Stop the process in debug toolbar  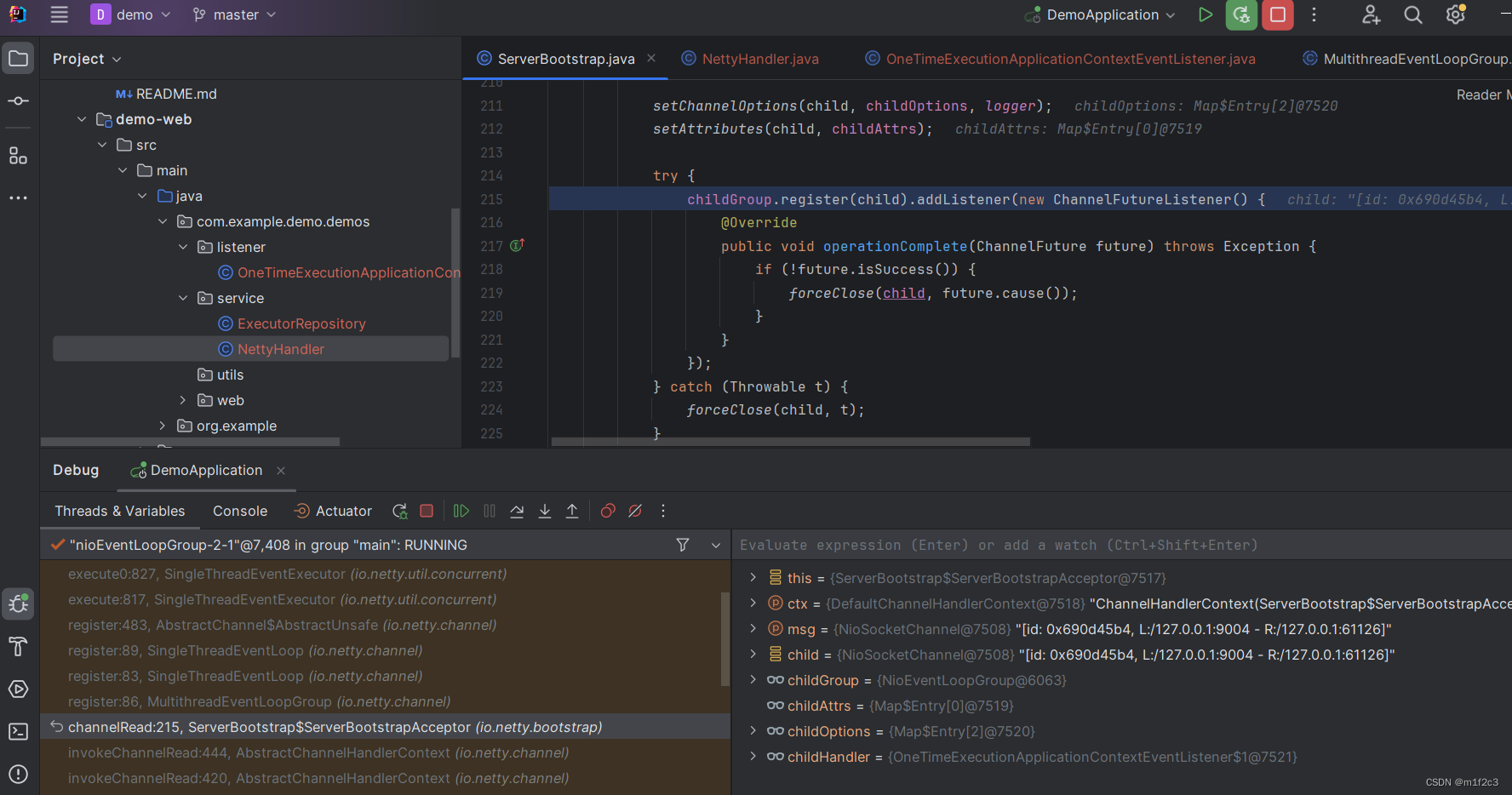tap(427, 511)
